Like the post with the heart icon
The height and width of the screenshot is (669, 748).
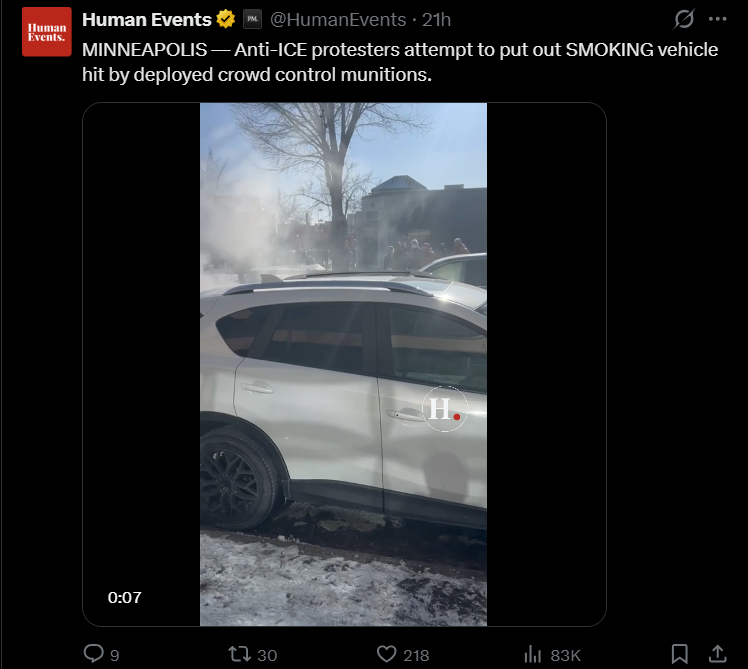386,654
